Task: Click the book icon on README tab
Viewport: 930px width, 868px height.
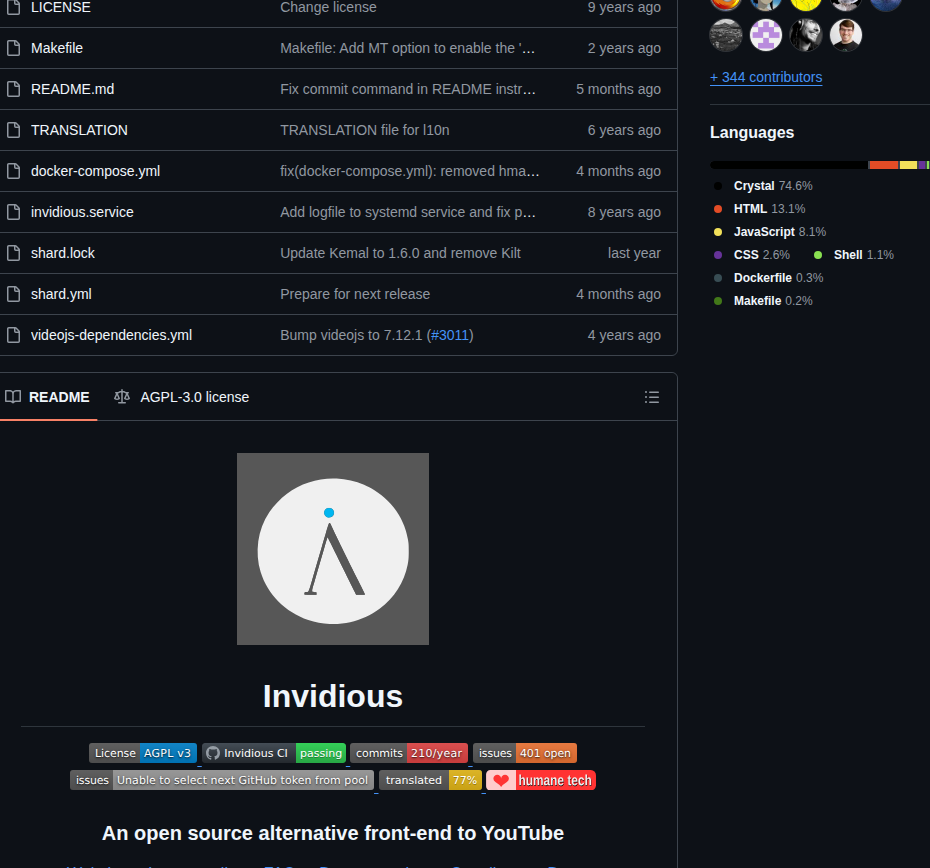Action: point(13,397)
